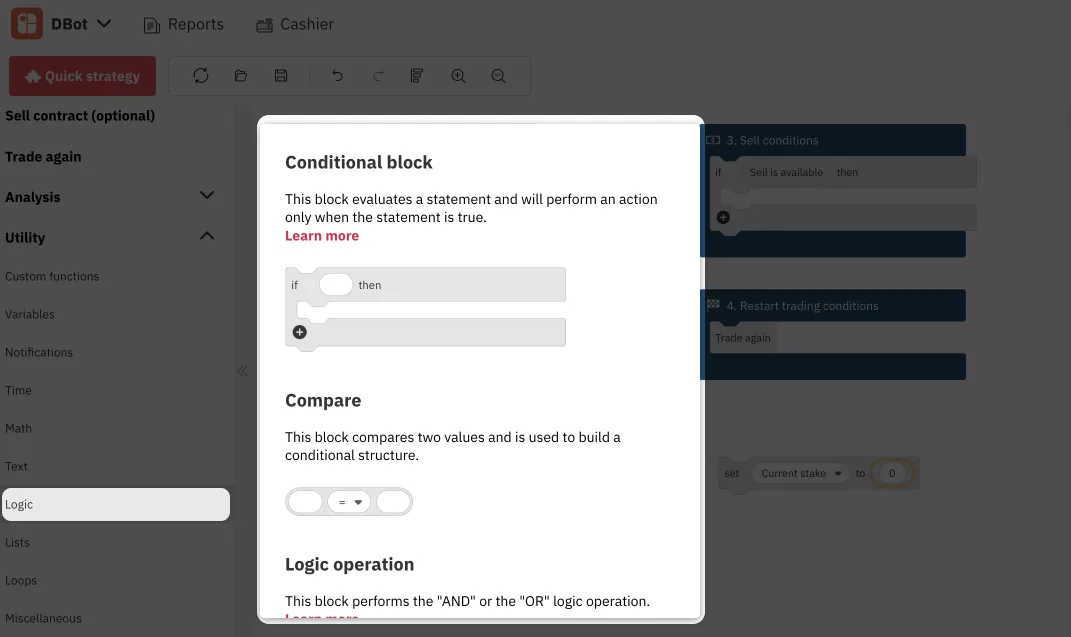Collapse the sidebar with the double-chevron arrow

tap(242, 370)
